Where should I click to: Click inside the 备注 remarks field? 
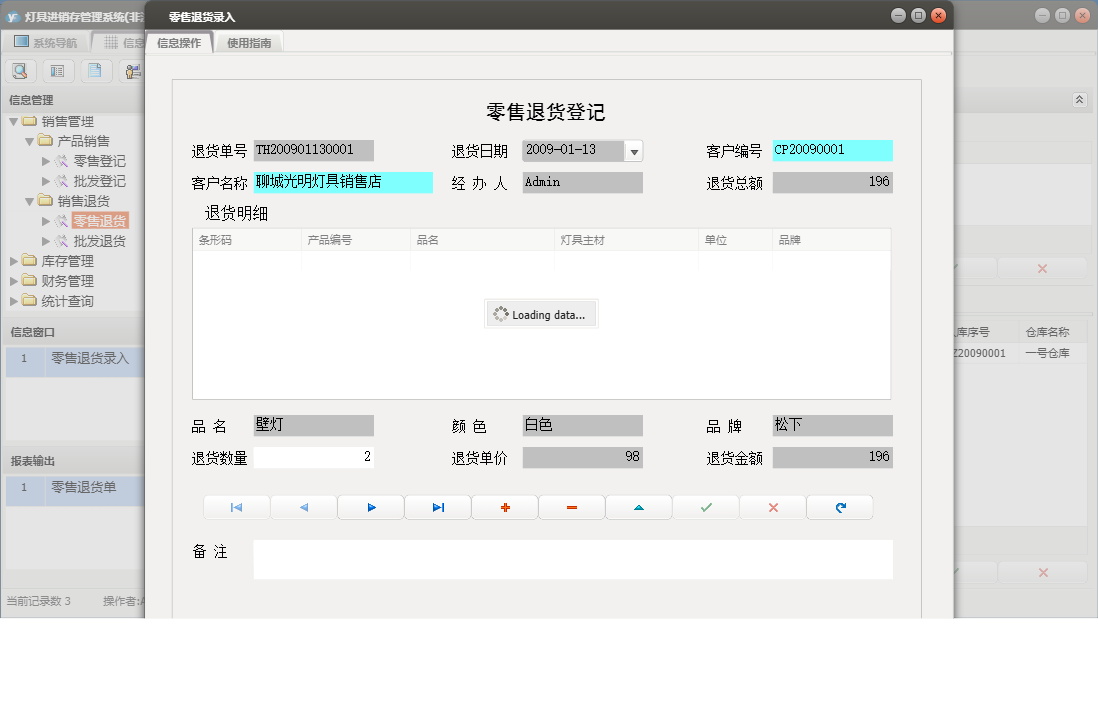(x=570, y=558)
